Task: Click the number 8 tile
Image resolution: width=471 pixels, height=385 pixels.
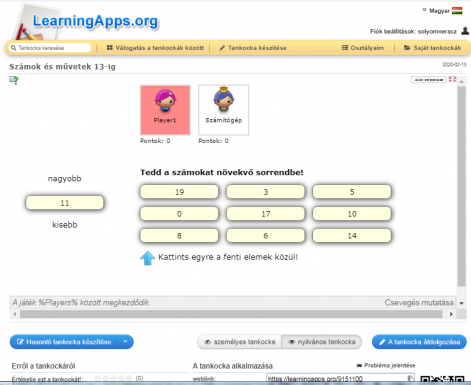Action: (x=179, y=236)
